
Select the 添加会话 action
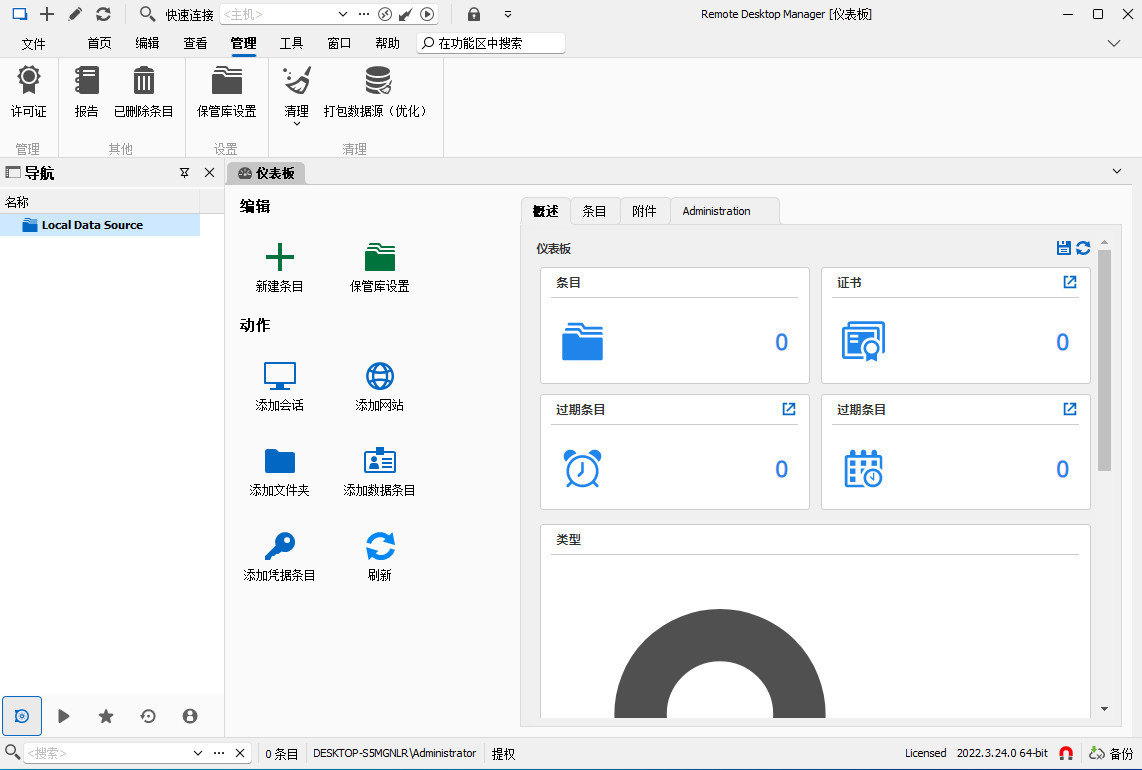pos(278,387)
